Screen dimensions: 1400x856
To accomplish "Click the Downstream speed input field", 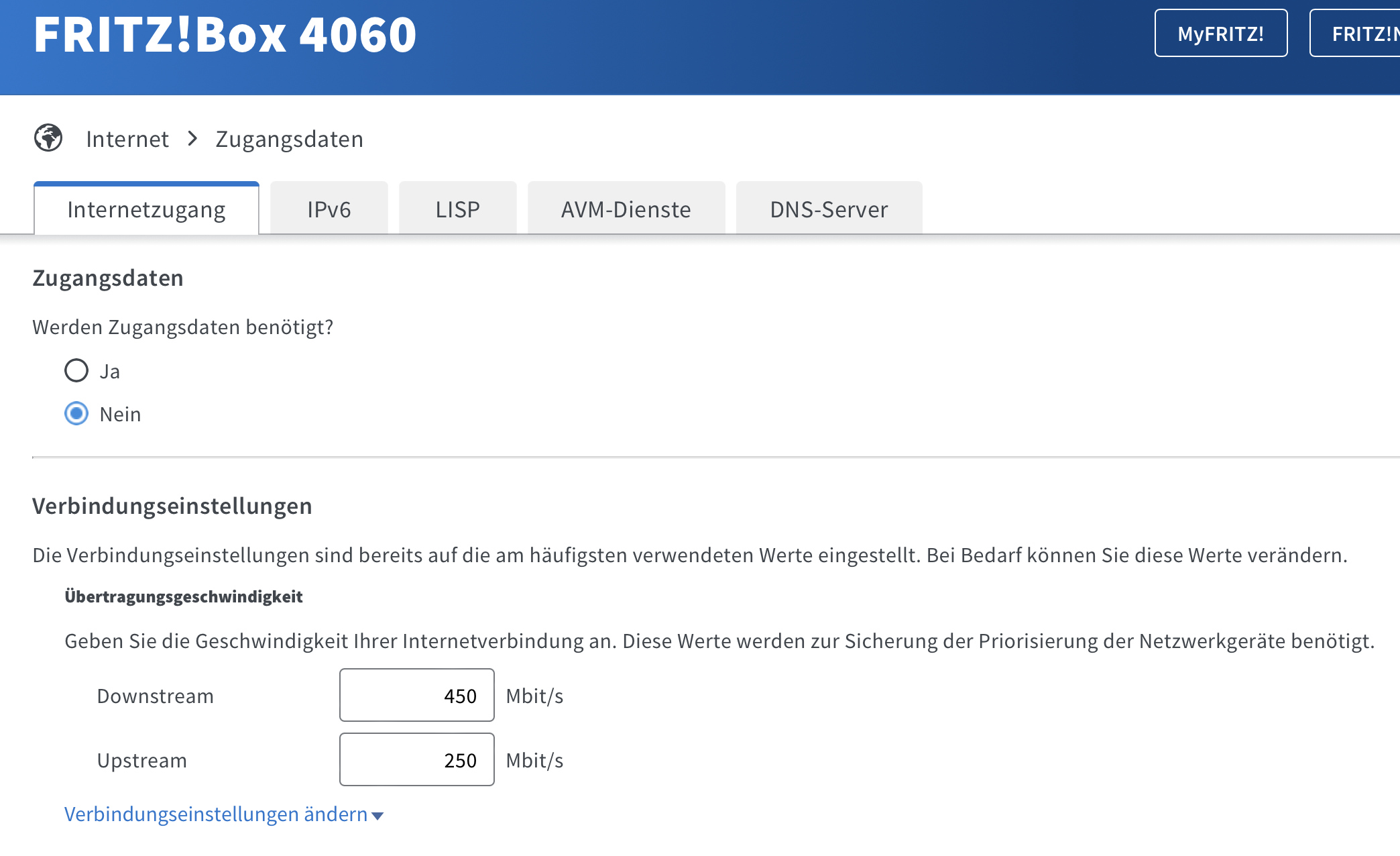I will 417,695.
